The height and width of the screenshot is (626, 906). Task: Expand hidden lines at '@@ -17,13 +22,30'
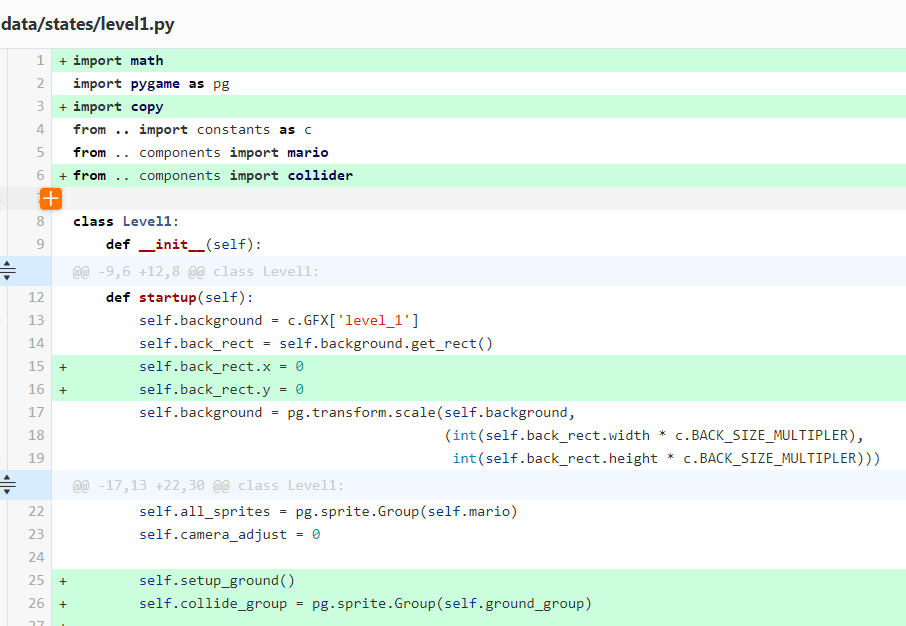pyautogui.click(x=8, y=484)
